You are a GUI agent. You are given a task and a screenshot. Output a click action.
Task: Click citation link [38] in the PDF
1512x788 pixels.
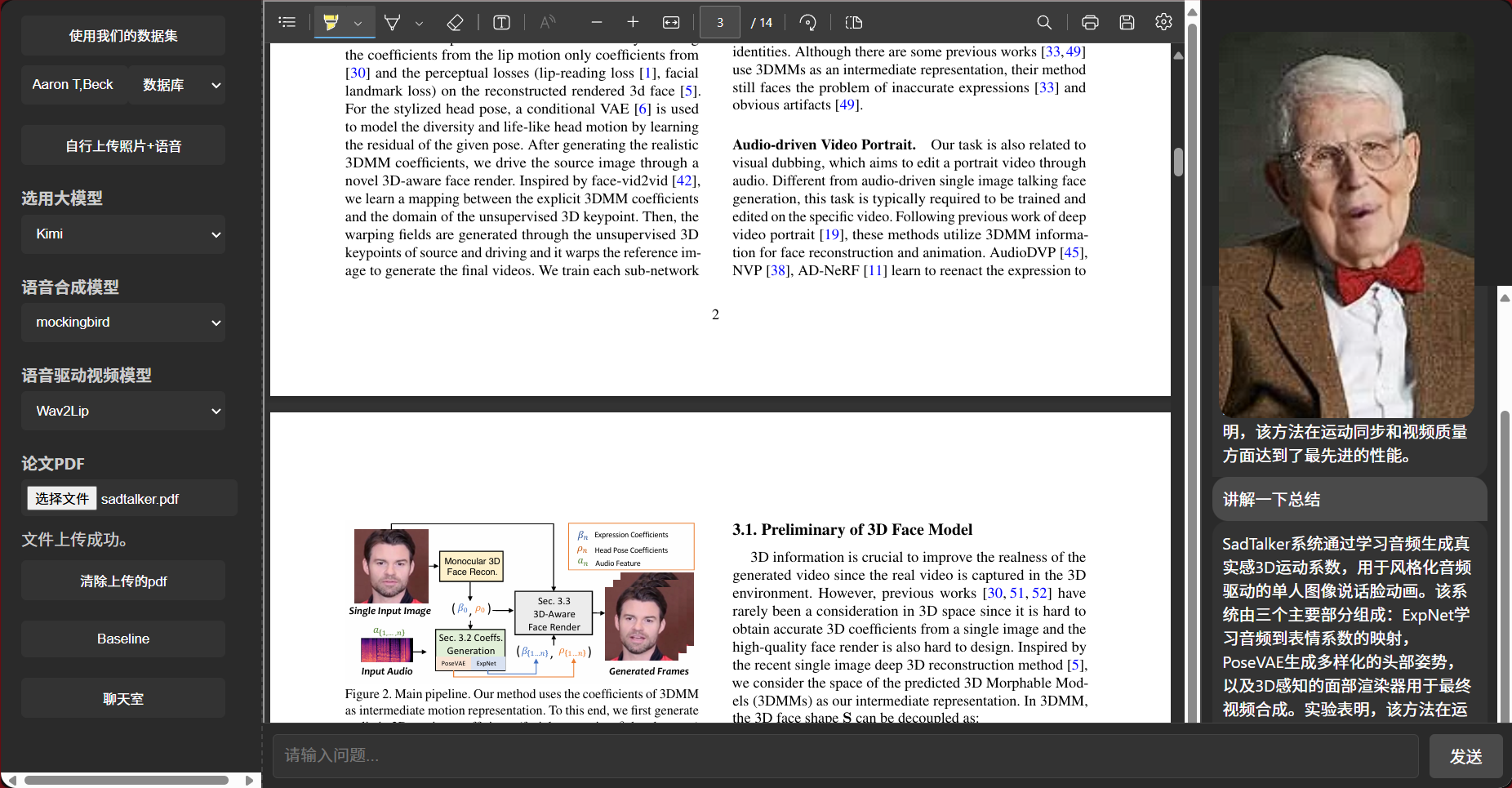click(778, 270)
